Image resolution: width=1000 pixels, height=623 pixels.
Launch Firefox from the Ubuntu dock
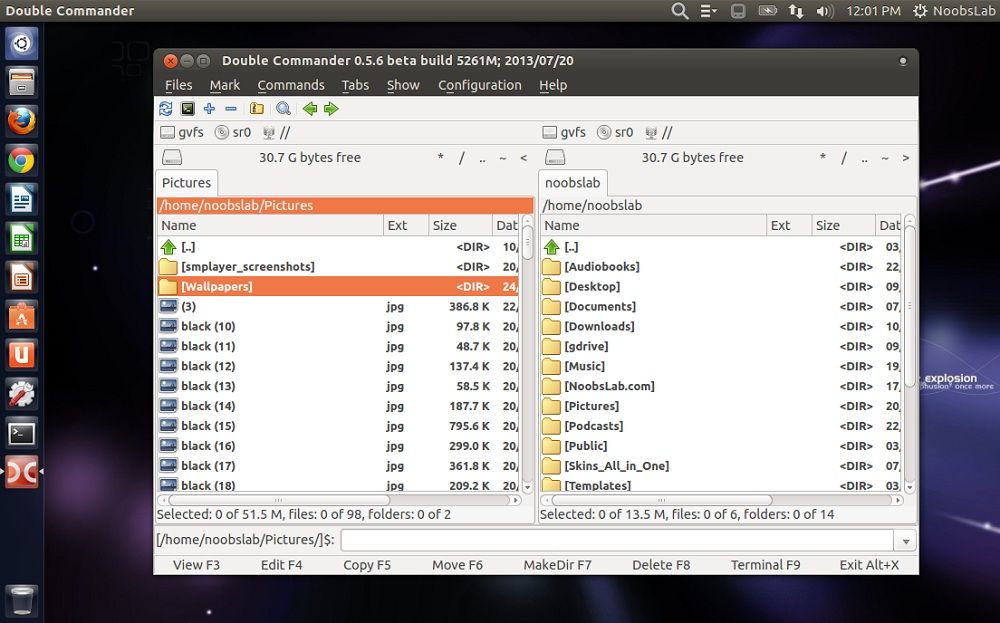21,120
